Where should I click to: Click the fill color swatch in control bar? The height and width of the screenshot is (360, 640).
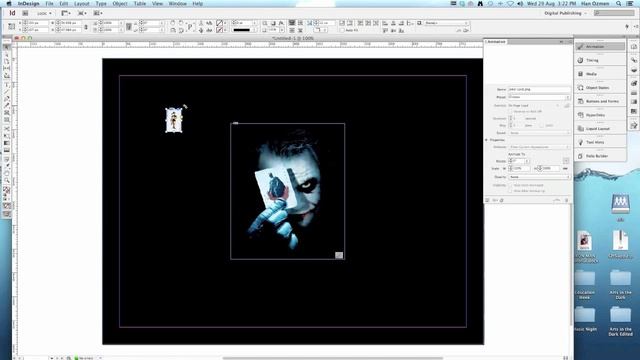220,23
